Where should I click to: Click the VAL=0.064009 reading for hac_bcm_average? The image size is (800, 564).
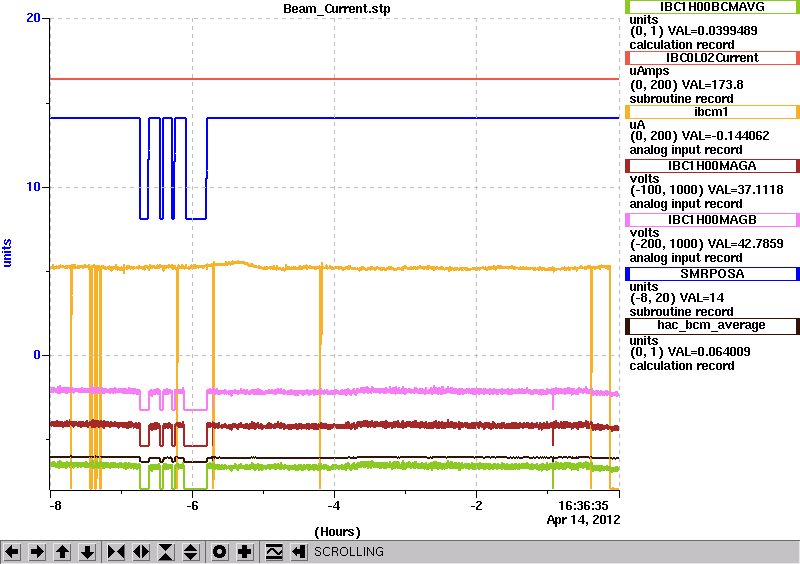point(709,352)
